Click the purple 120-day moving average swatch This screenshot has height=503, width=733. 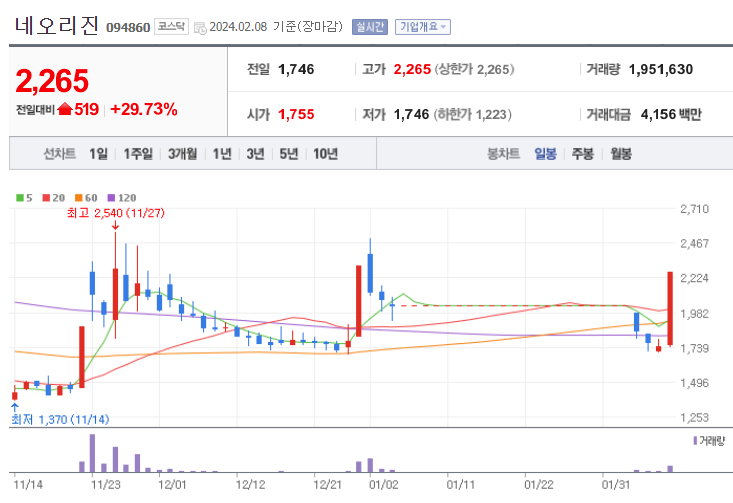pyautogui.click(x=111, y=198)
